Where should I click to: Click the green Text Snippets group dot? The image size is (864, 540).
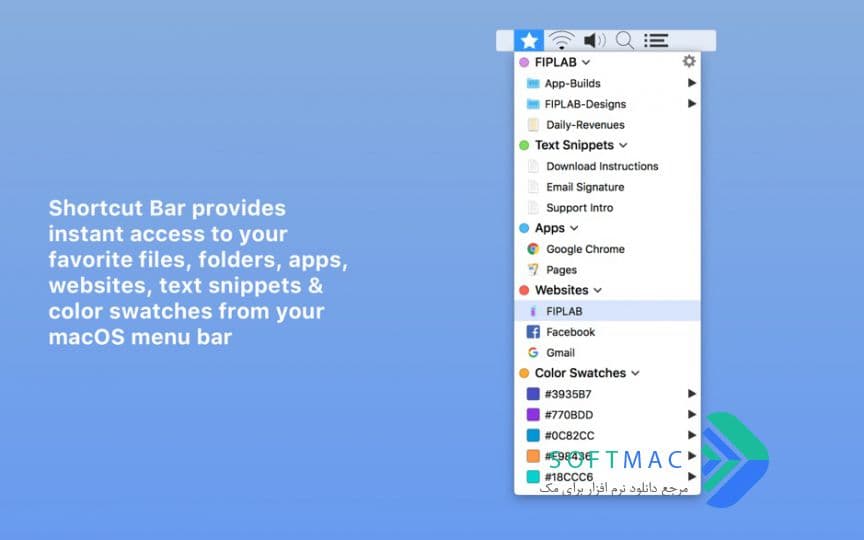pos(524,145)
